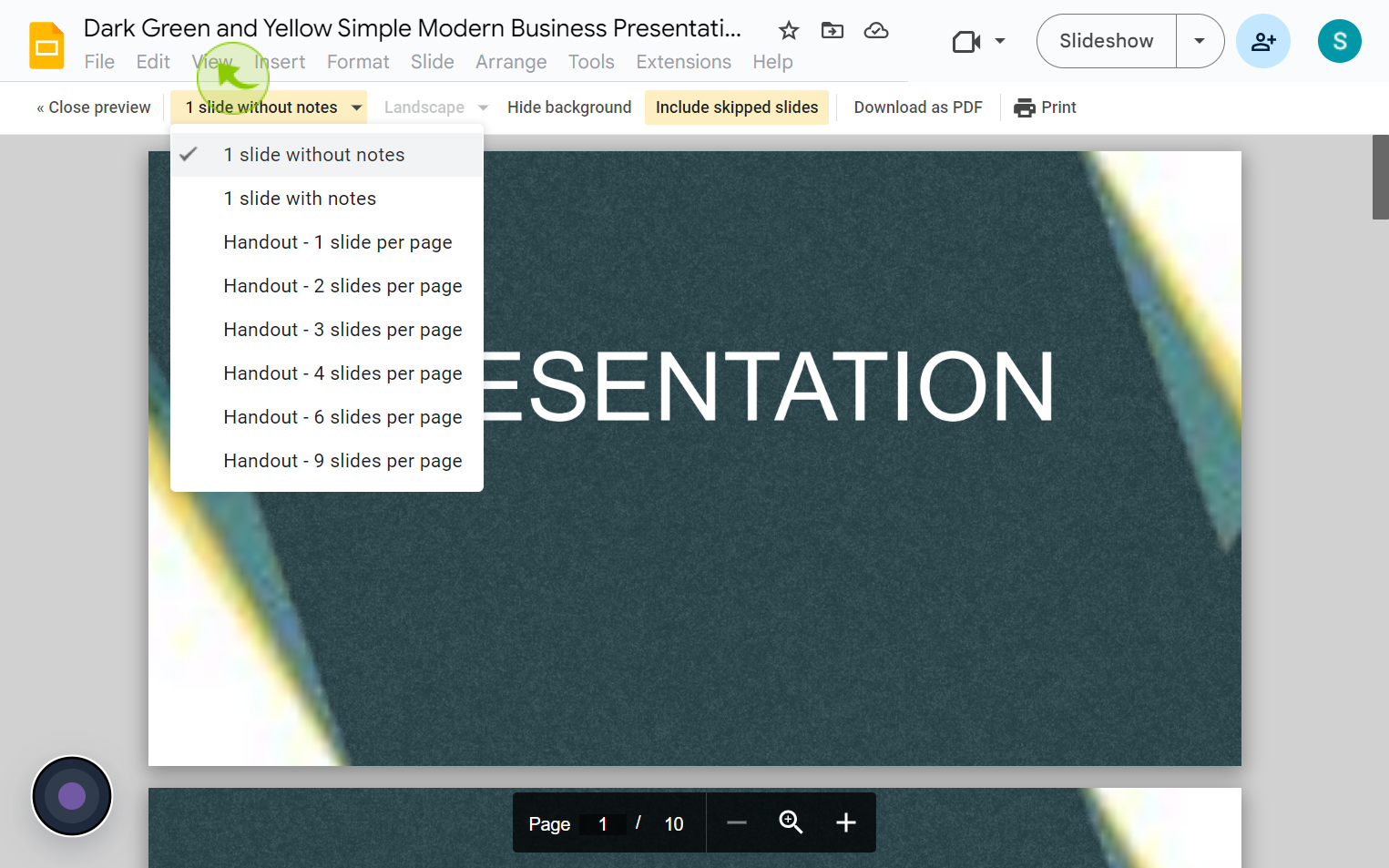This screenshot has height=868, width=1389.
Task: Open the account avatar S
Action: (x=1340, y=41)
